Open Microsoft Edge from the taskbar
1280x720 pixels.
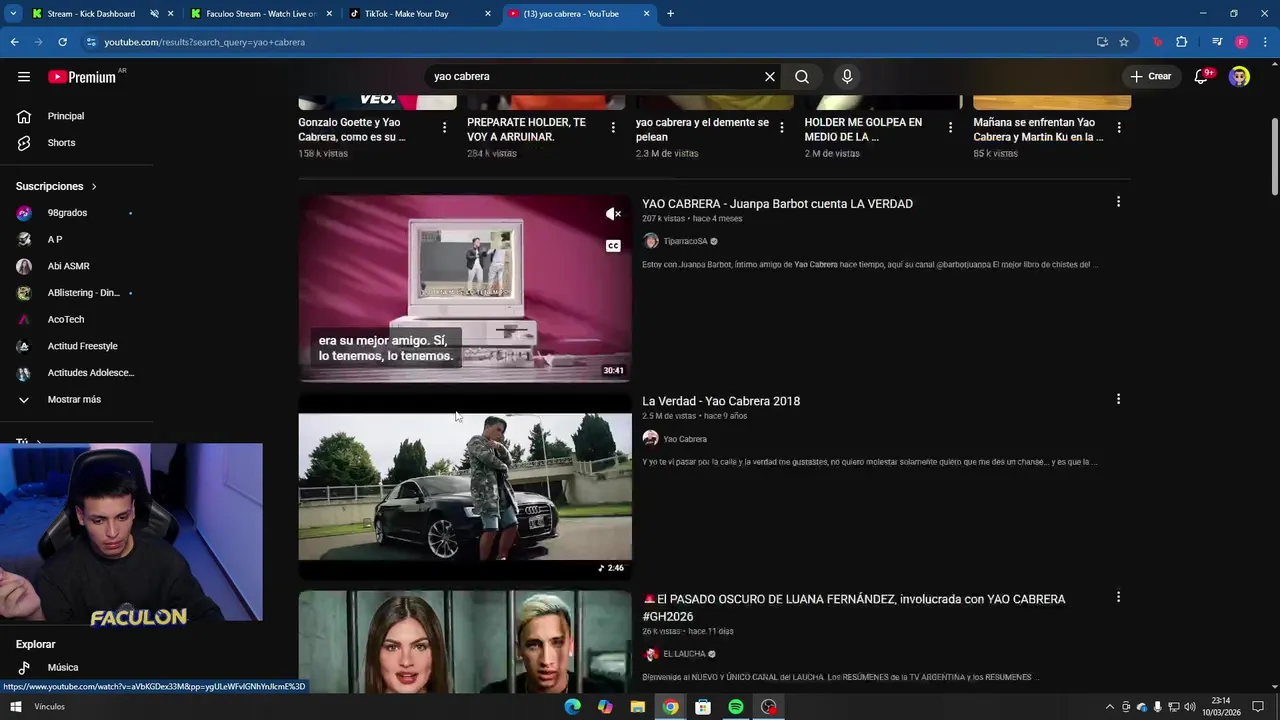(572, 707)
